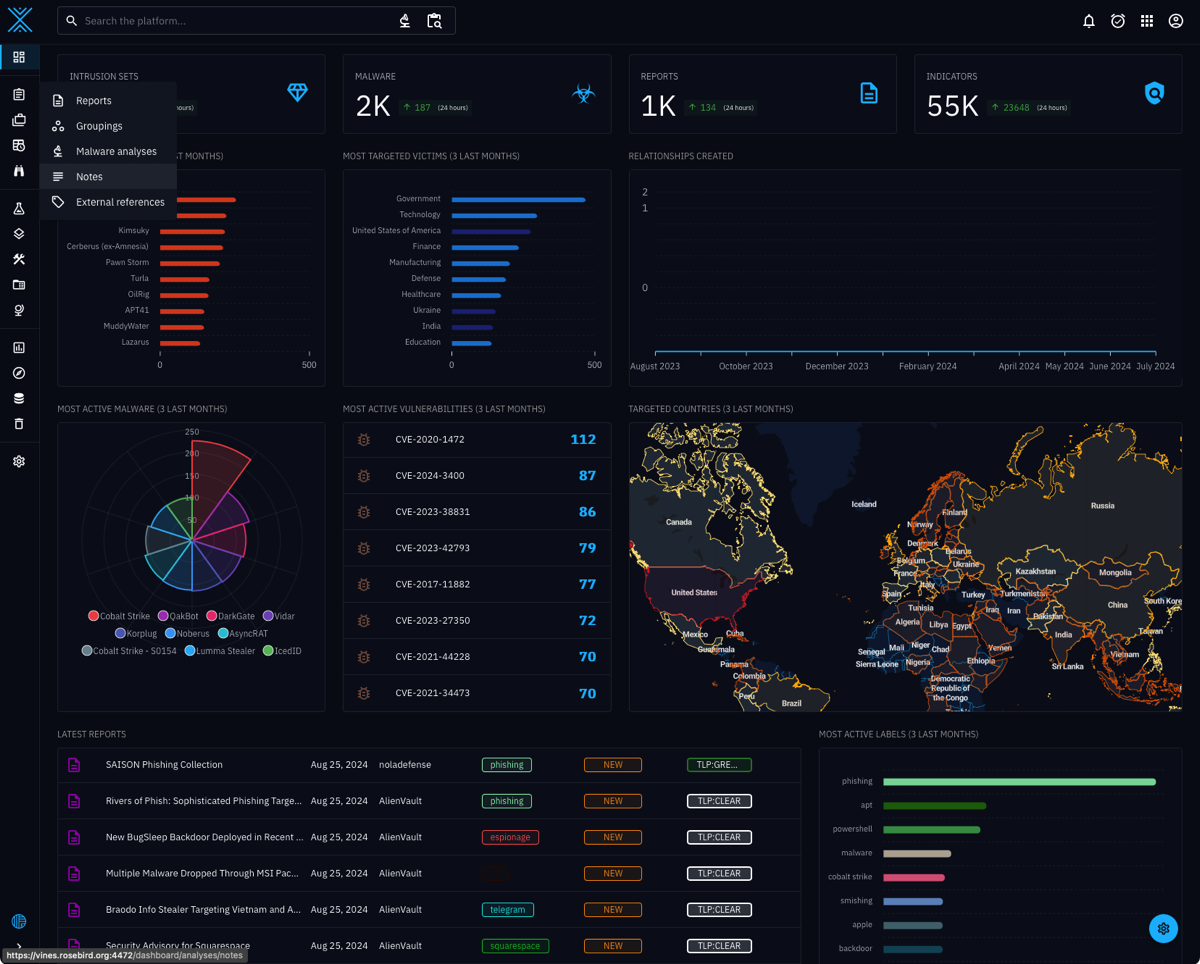1200x964 pixels.
Task: Open the triggers alarm clock icon
Action: (1118, 21)
